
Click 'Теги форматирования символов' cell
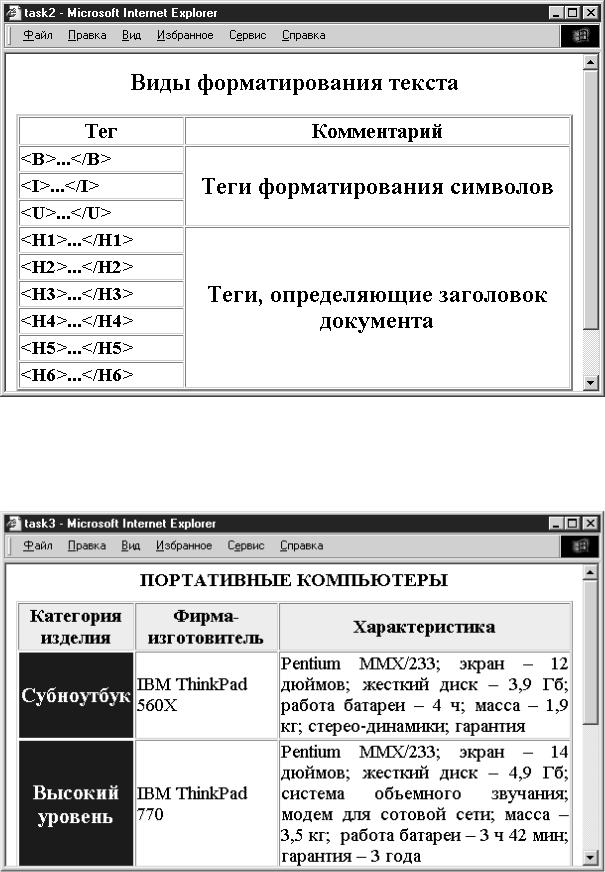coord(378,186)
